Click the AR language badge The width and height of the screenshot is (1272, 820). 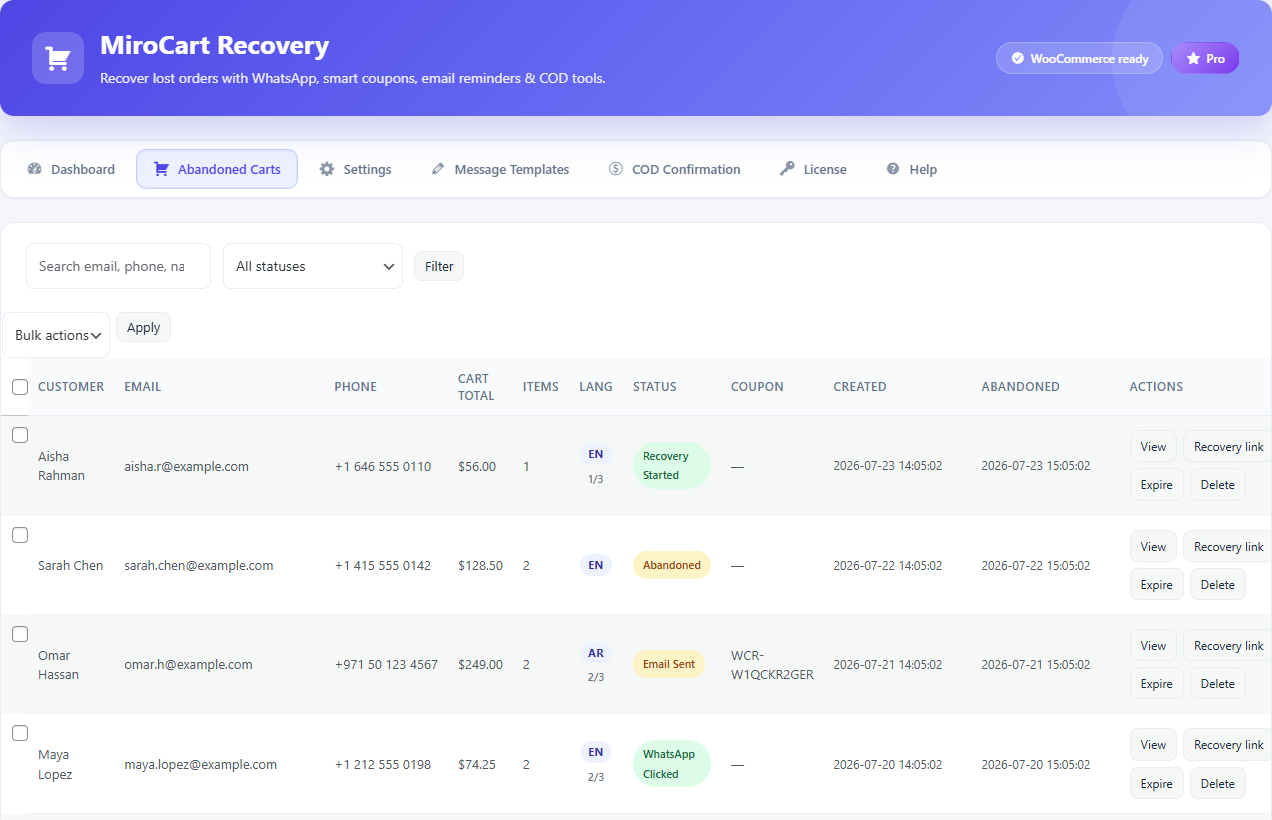click(x=596, y=653)
